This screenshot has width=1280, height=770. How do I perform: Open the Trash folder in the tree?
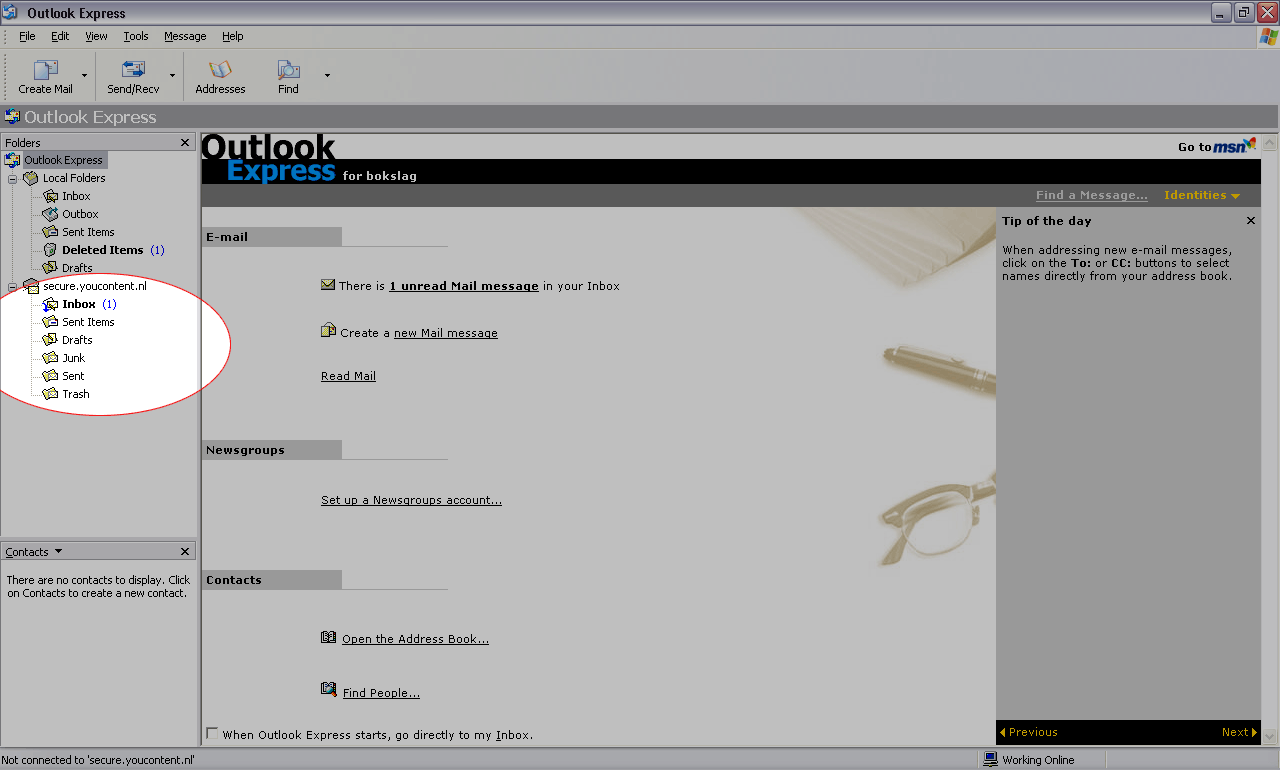coord(75,394)
